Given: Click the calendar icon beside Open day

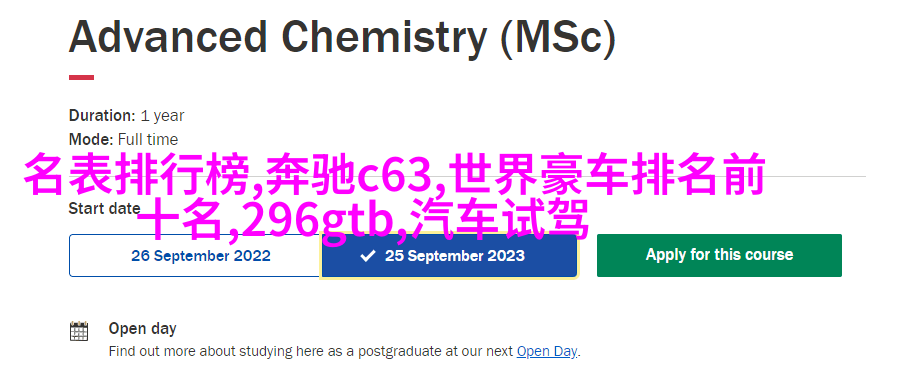Looking at the screenshot, I should pos(79,332).
